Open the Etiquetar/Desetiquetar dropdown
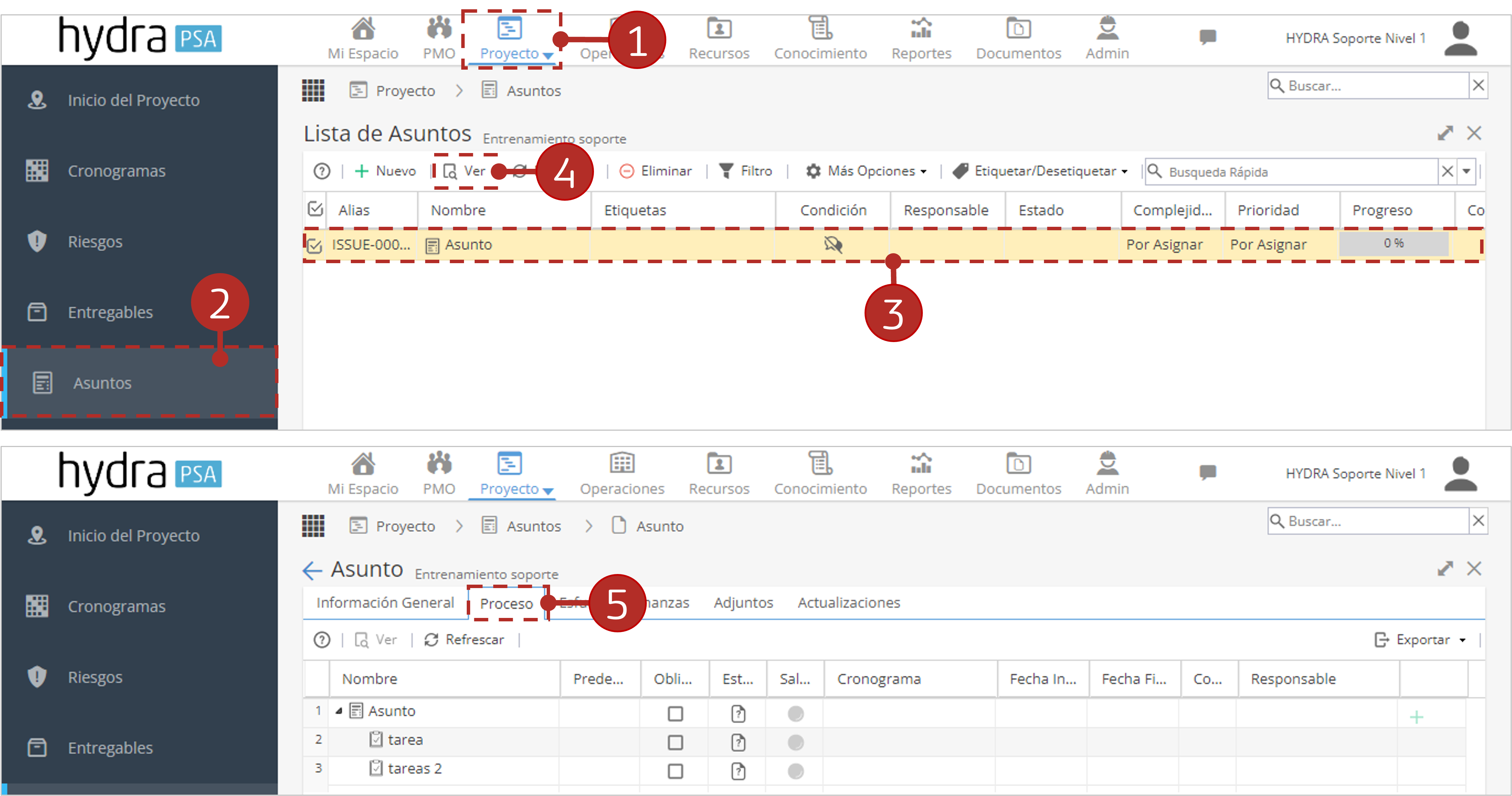Viewport: 1512px width, 796px height. click(1040, 171)
